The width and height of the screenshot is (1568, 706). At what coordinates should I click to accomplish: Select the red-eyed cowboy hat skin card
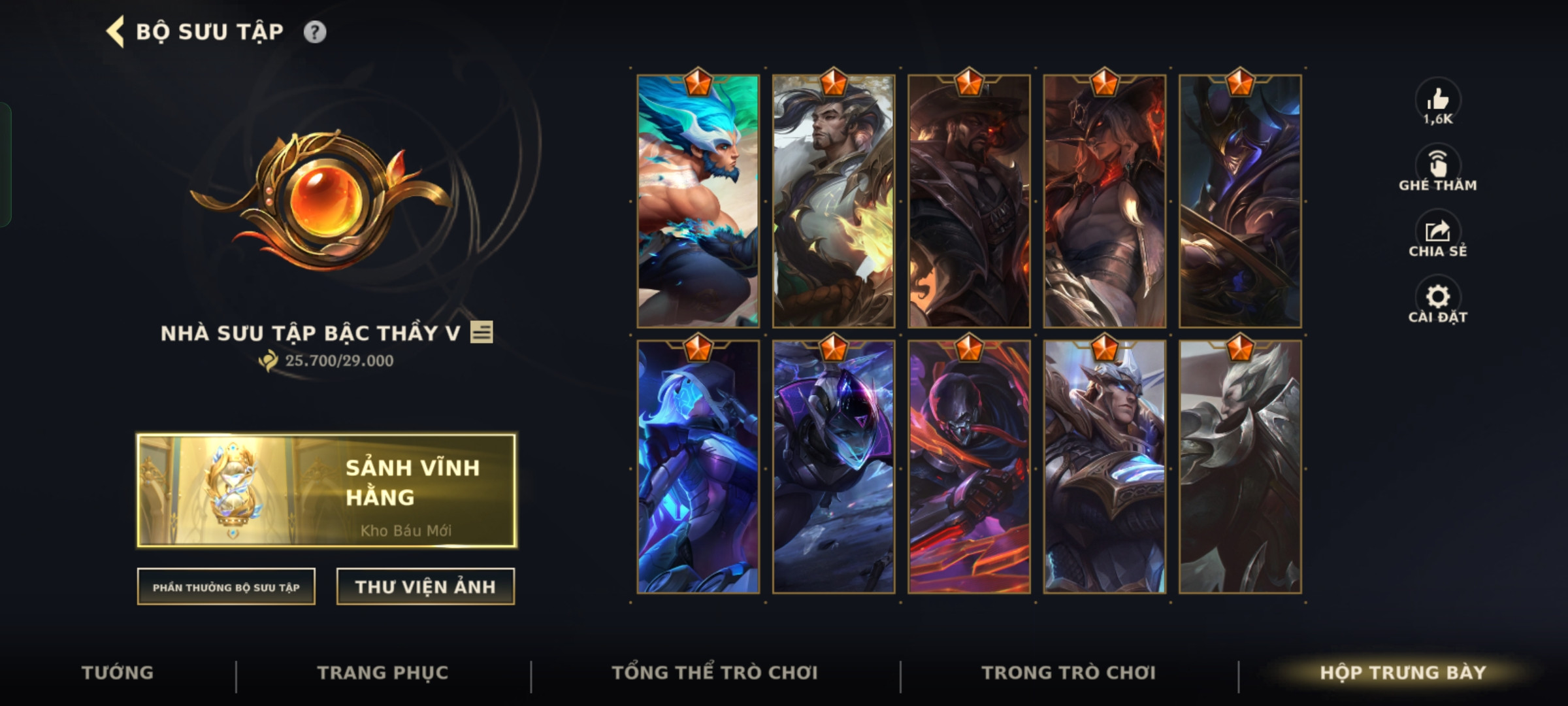pos(969,201)
